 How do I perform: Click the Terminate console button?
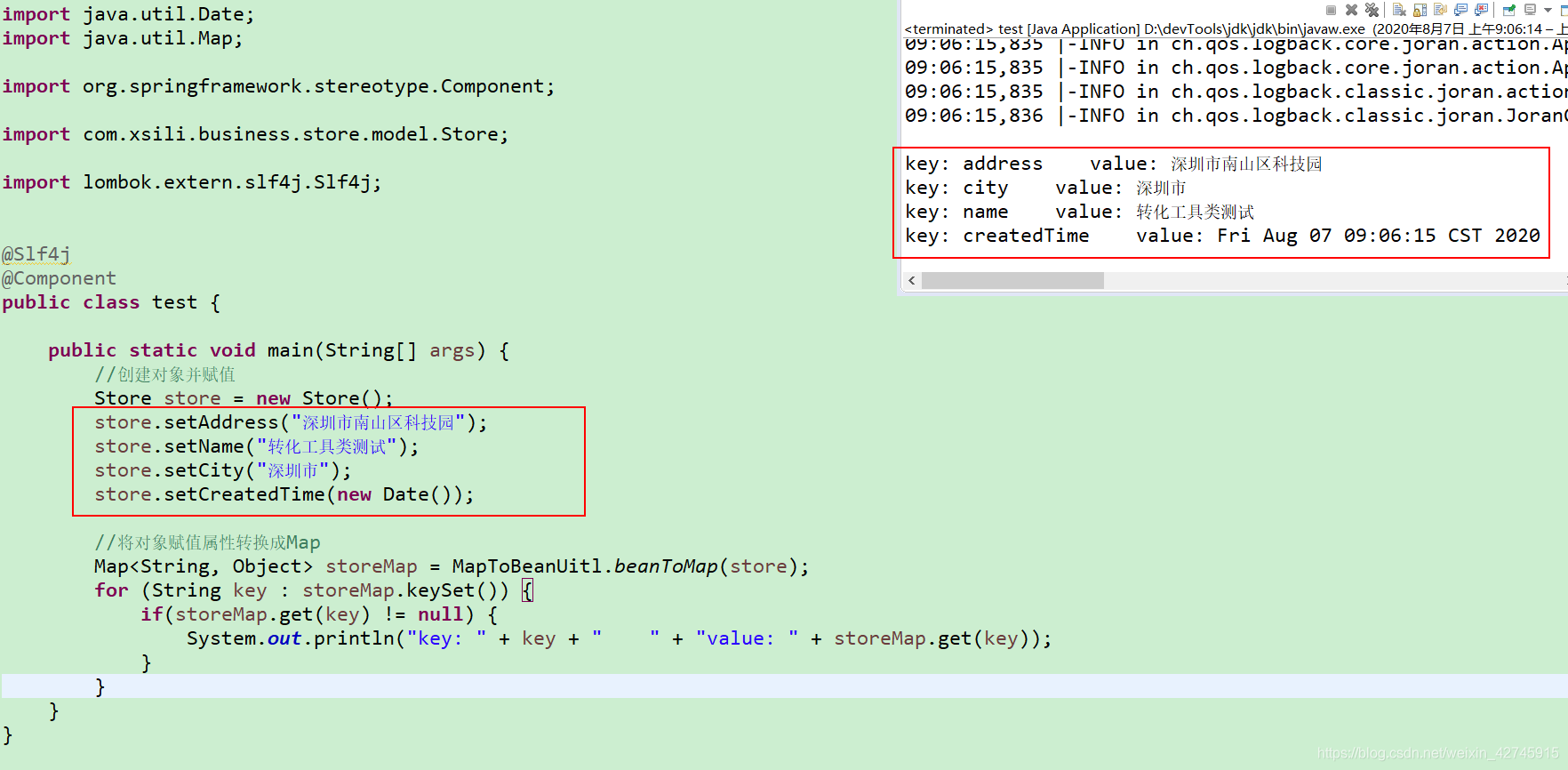(1331, 10)
